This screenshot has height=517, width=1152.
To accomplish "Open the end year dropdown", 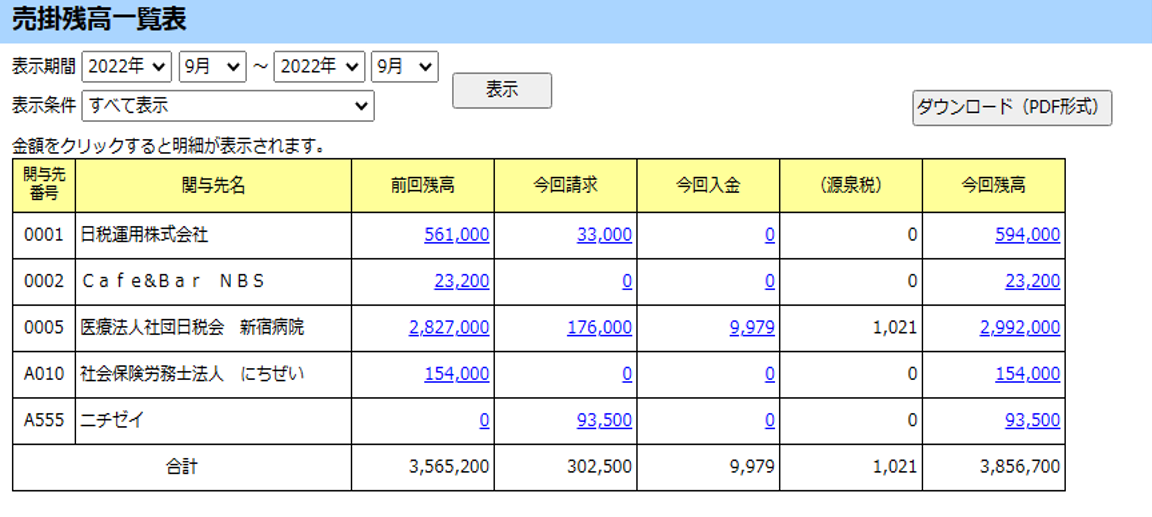I will [319, 67].
